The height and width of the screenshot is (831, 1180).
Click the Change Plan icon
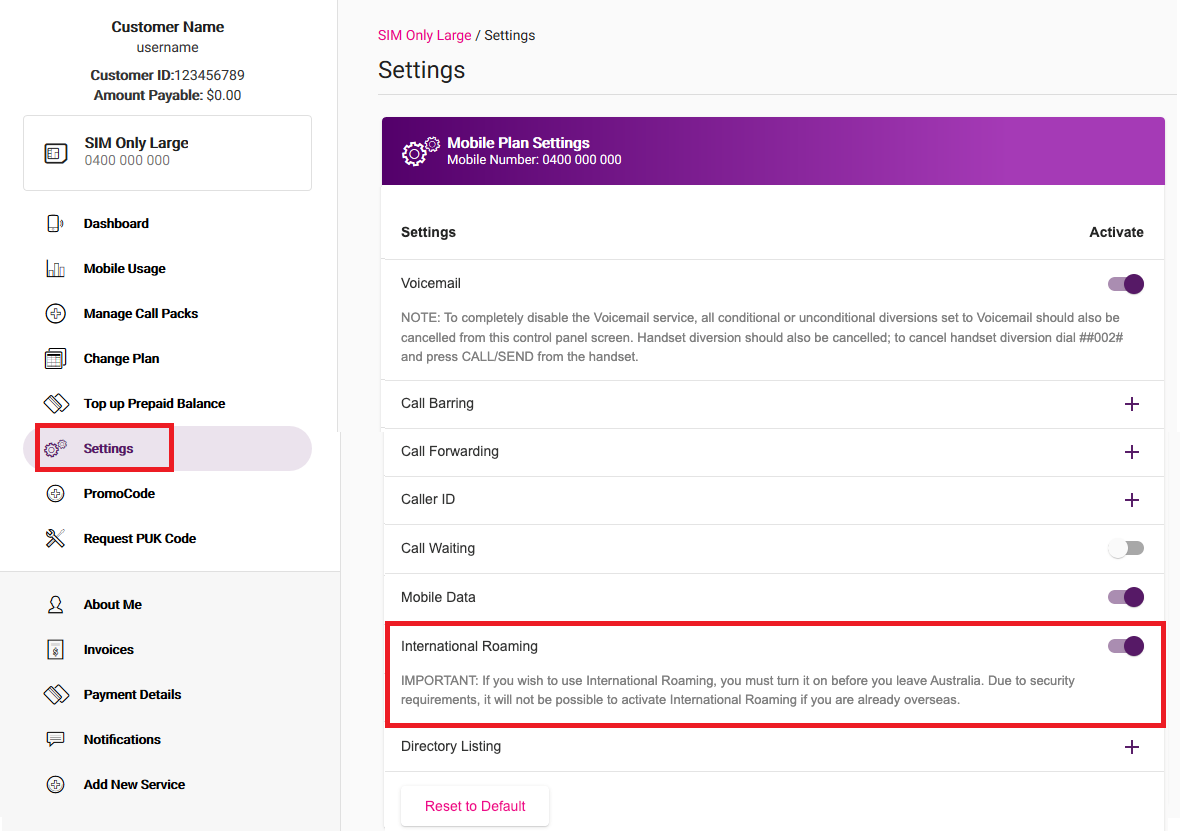pos(55,359)
